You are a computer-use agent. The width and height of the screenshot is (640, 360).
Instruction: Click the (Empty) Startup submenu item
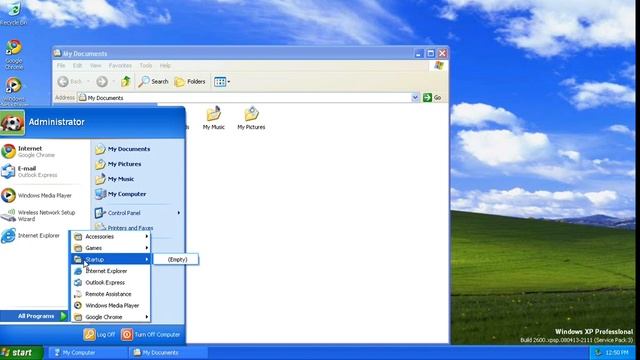coord(177,260)
